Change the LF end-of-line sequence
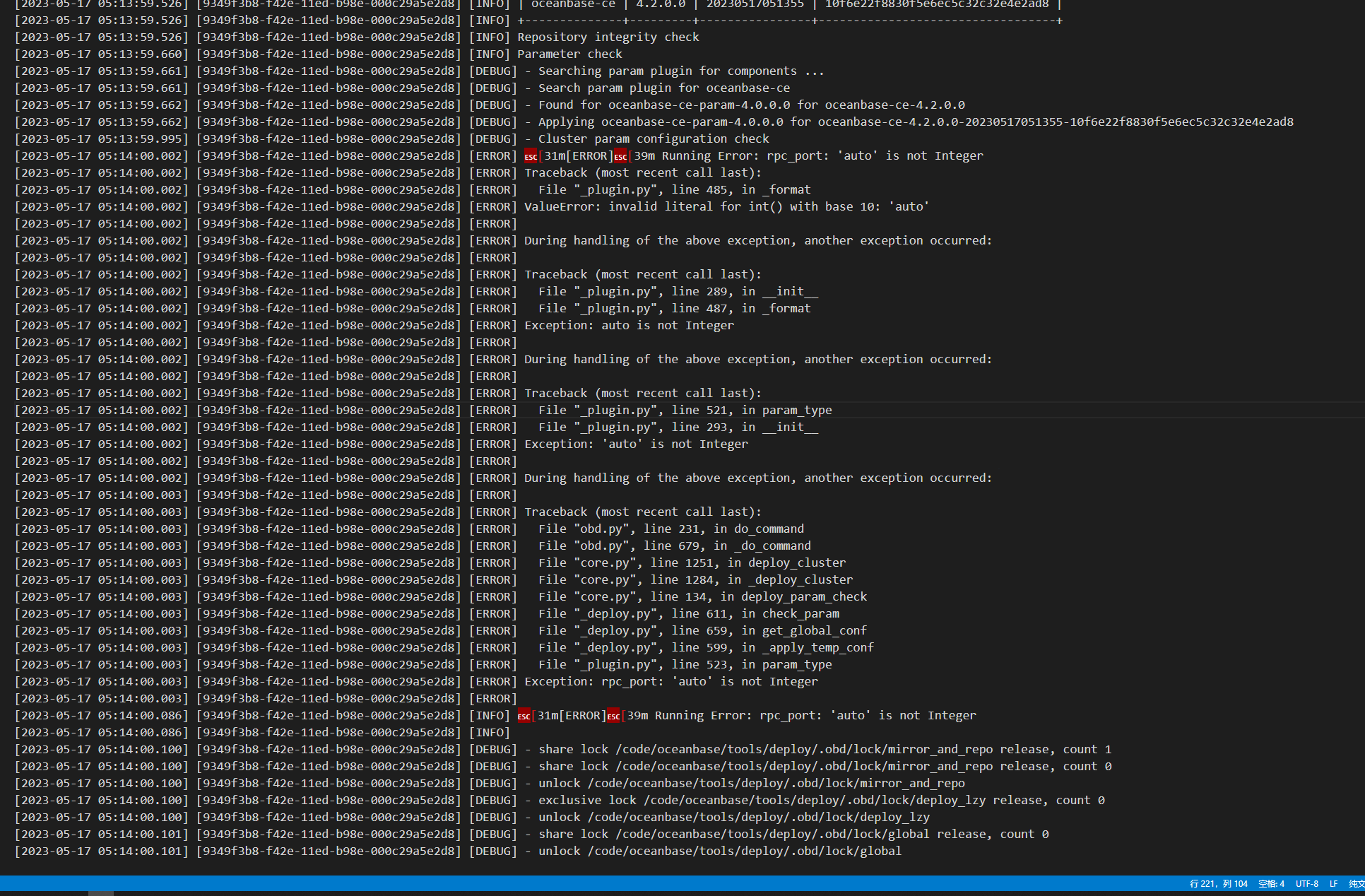This screenshot has width=1365, height=896. (1333, 883)
